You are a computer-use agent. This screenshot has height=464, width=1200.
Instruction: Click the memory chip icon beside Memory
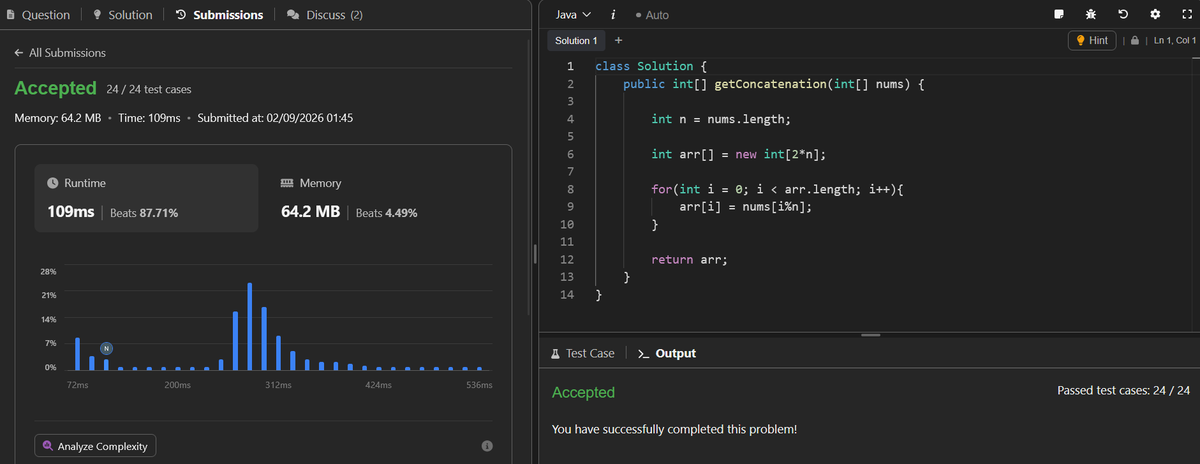pos(288,183)
